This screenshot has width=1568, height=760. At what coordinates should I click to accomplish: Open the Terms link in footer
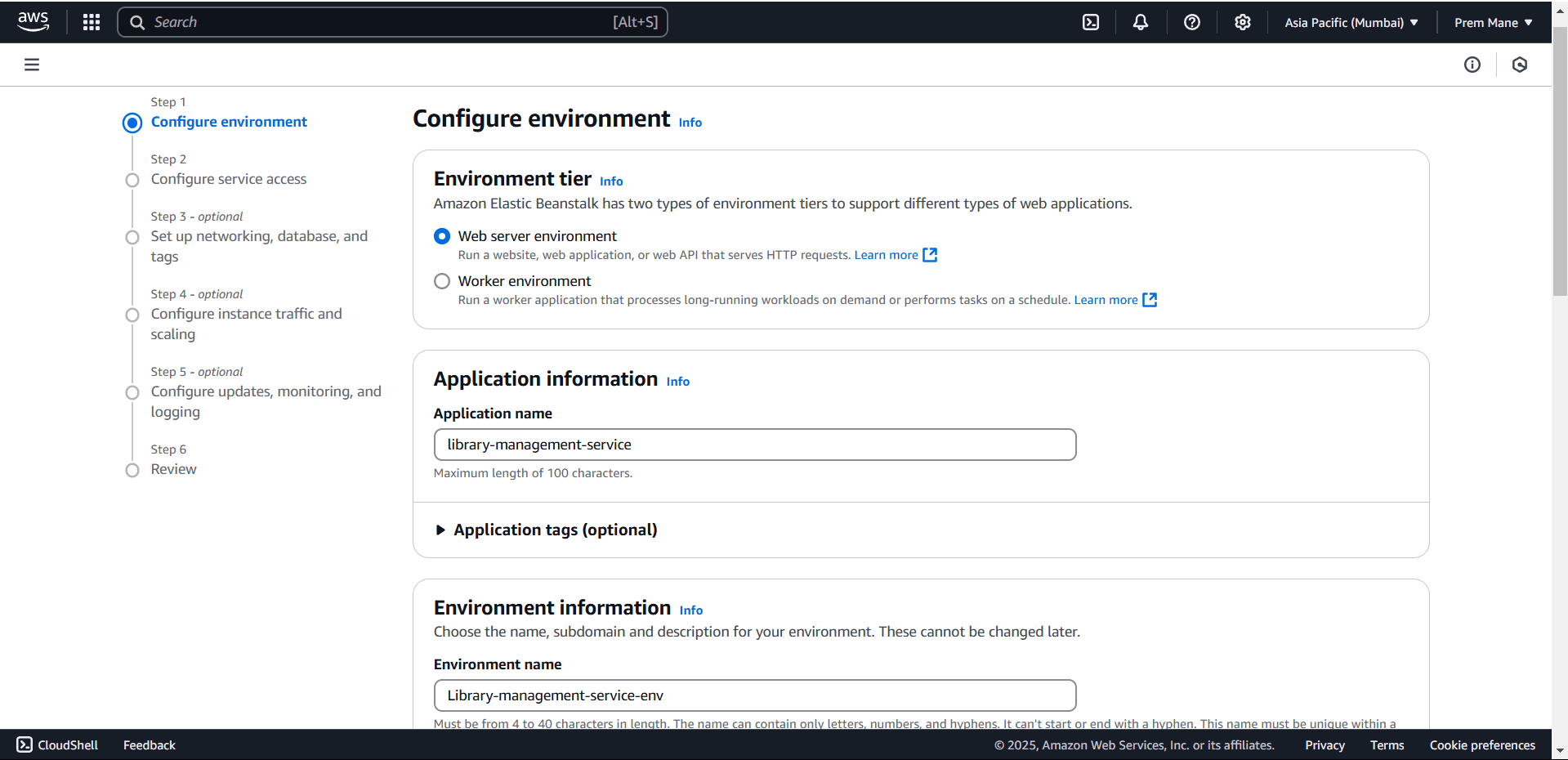point(1387,744)
